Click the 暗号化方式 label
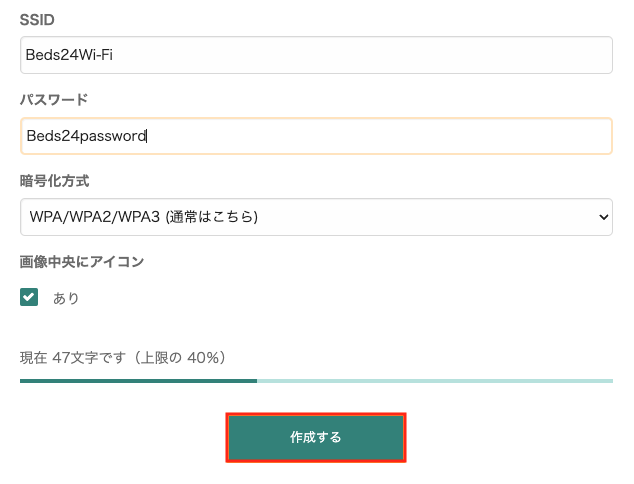The image size is (634, 484). pyautogui.click(x=54, y=181)
